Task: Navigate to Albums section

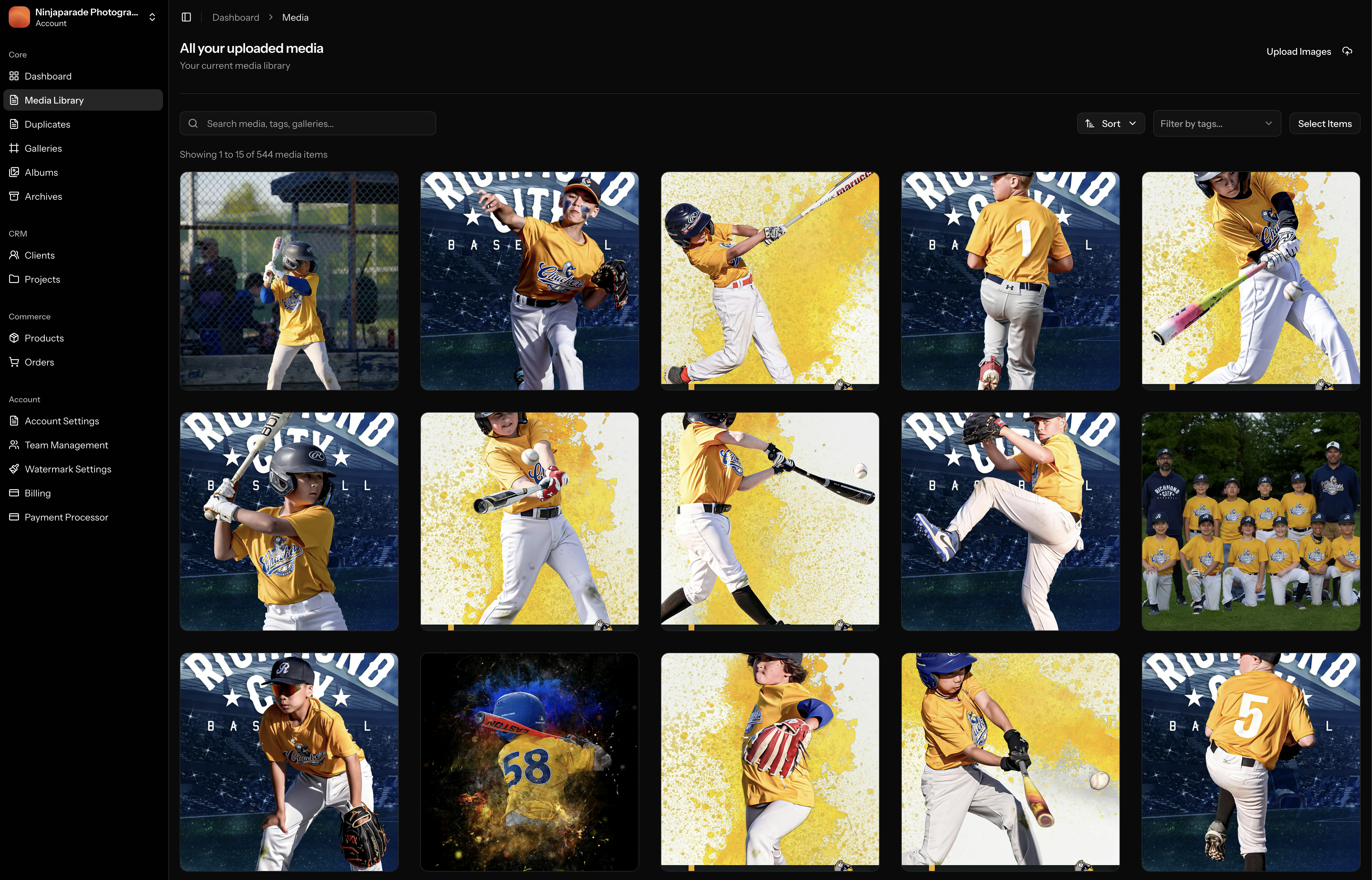Action: [41, 172]
